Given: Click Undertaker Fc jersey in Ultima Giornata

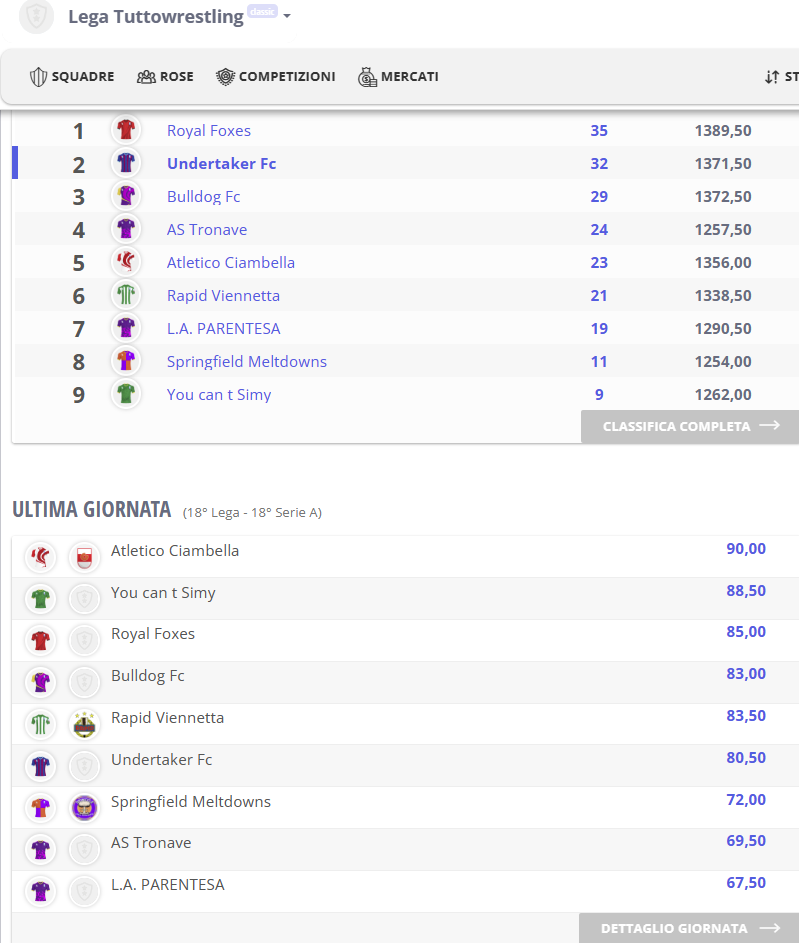Looking at the screenshot, I should point(40,766).
